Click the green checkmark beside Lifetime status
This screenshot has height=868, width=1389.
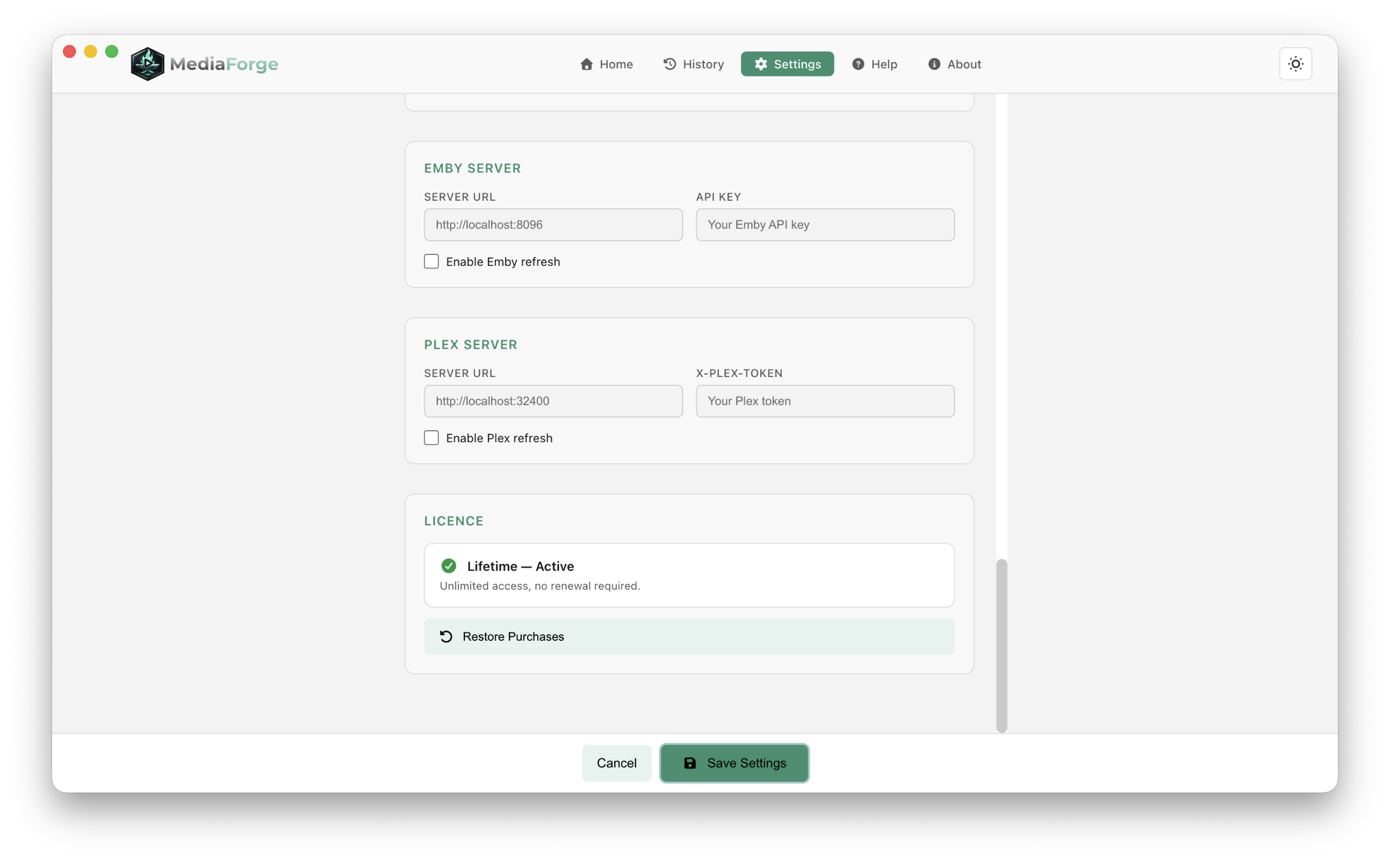tap(448, 565)
